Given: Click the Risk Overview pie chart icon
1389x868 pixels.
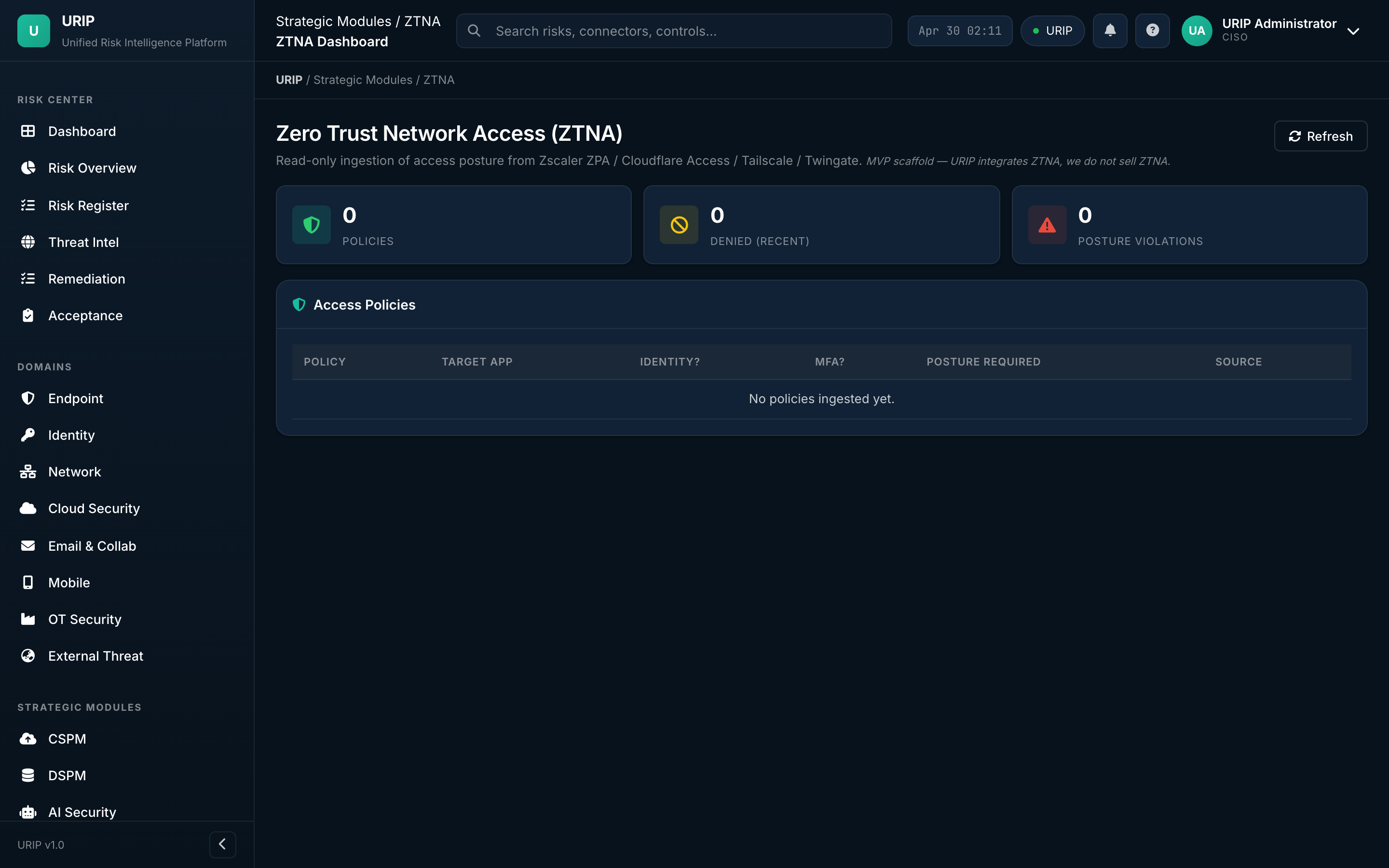Looking at the screenshot, I should point(27,168).
